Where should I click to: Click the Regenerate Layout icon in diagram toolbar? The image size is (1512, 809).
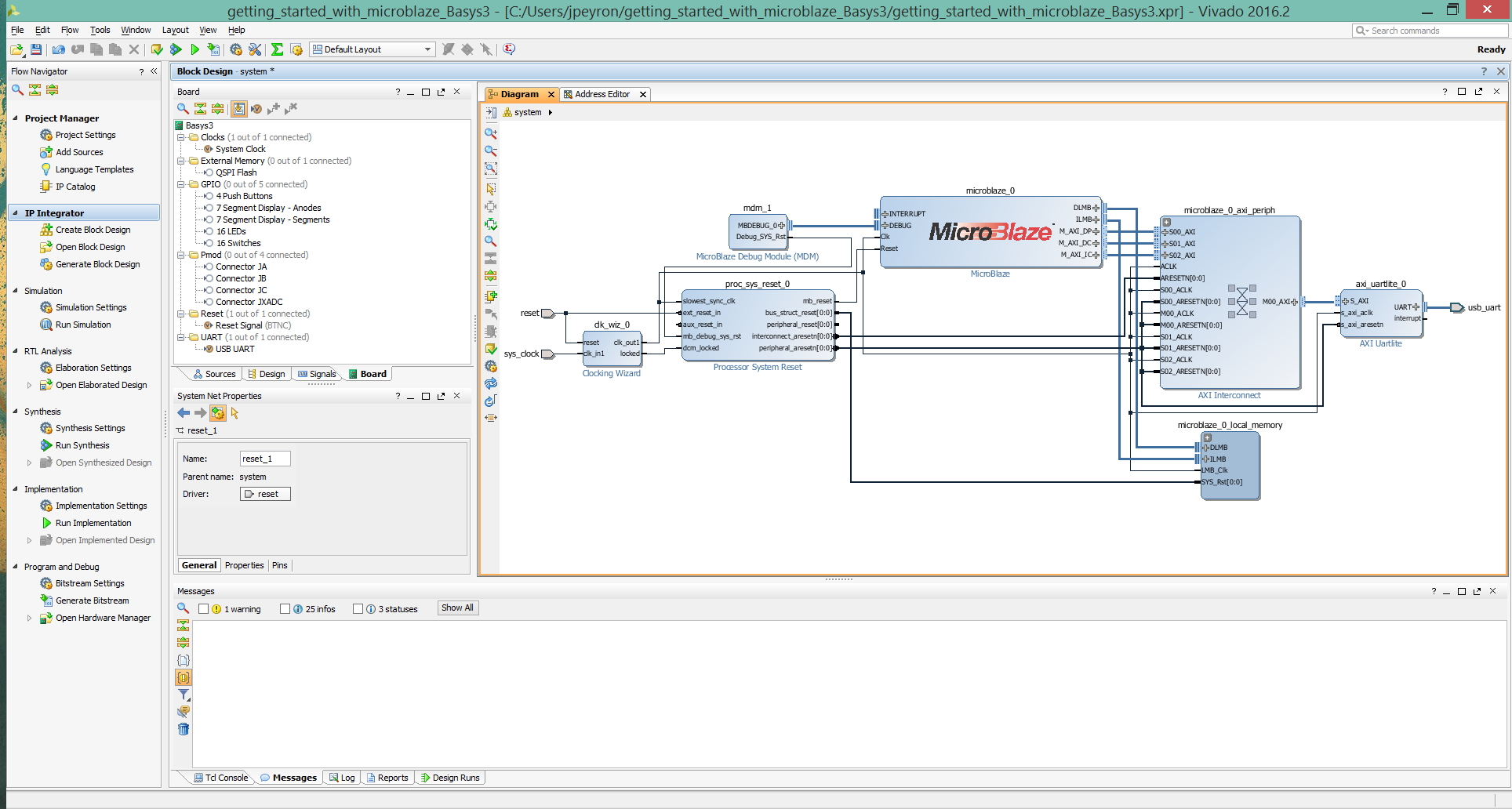(491, 401)
